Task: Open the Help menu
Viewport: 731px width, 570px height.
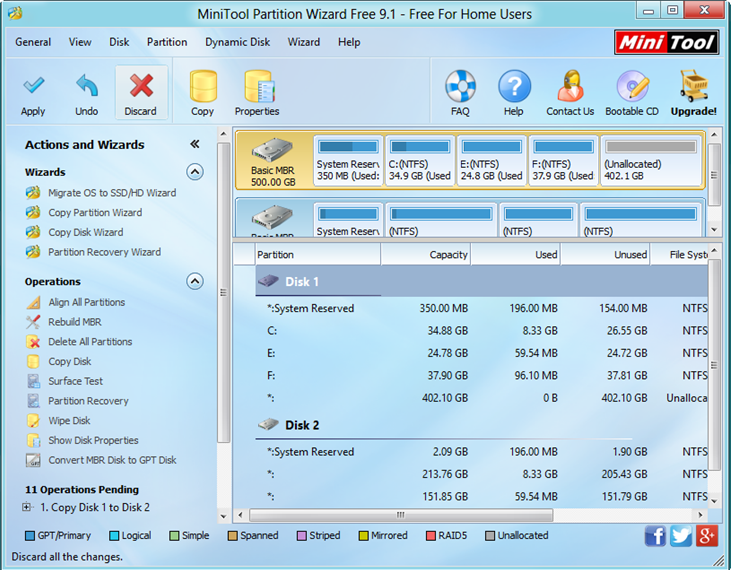Action: tap(349, 42)
